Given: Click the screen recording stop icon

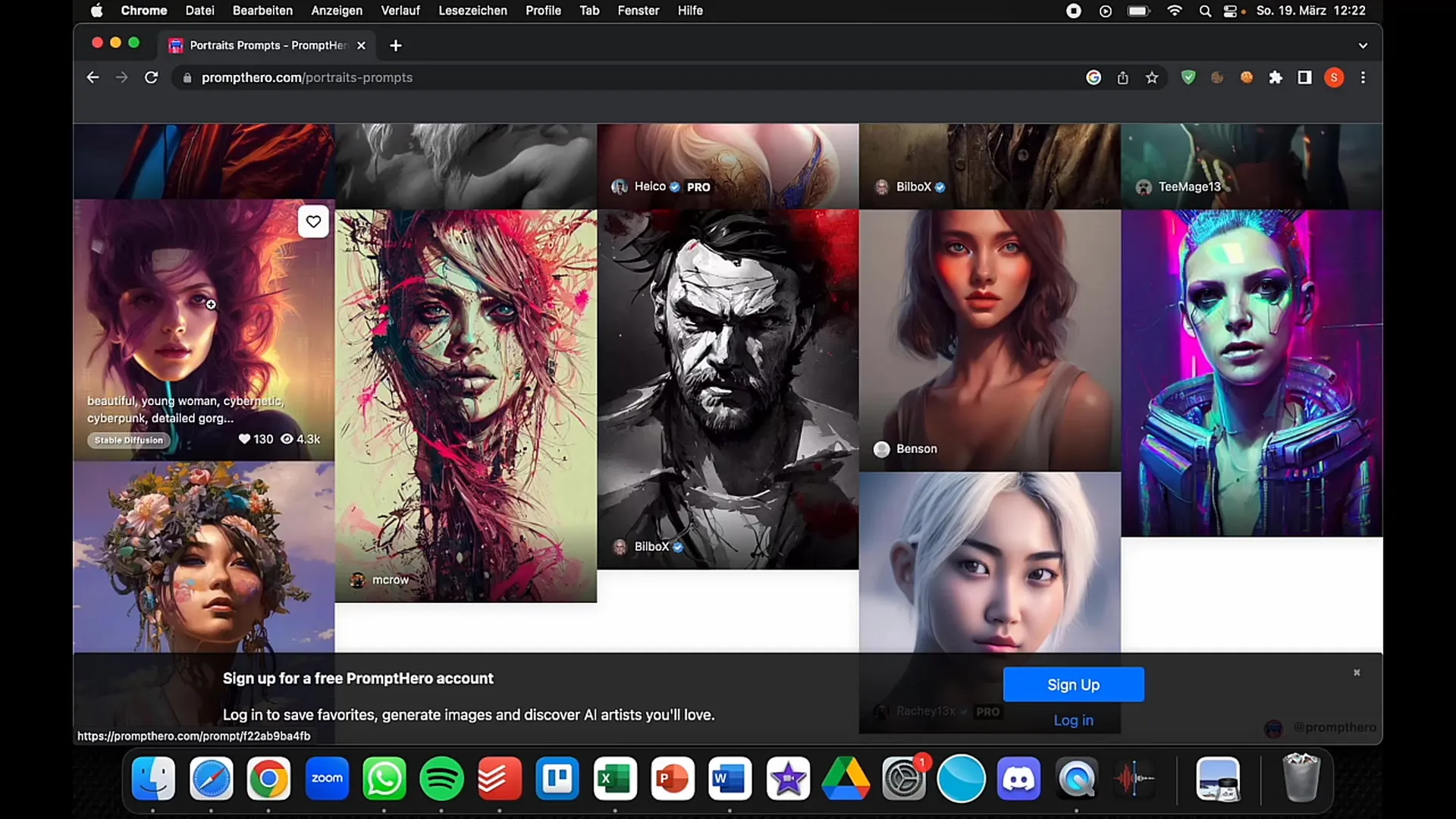Looking at the screenshot, I should pos(1073,11).
